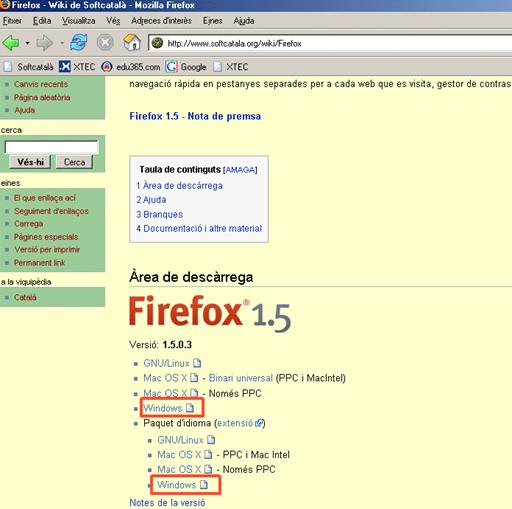Open the Permanent link
This screenshot has height=509, width=512.
39,263
